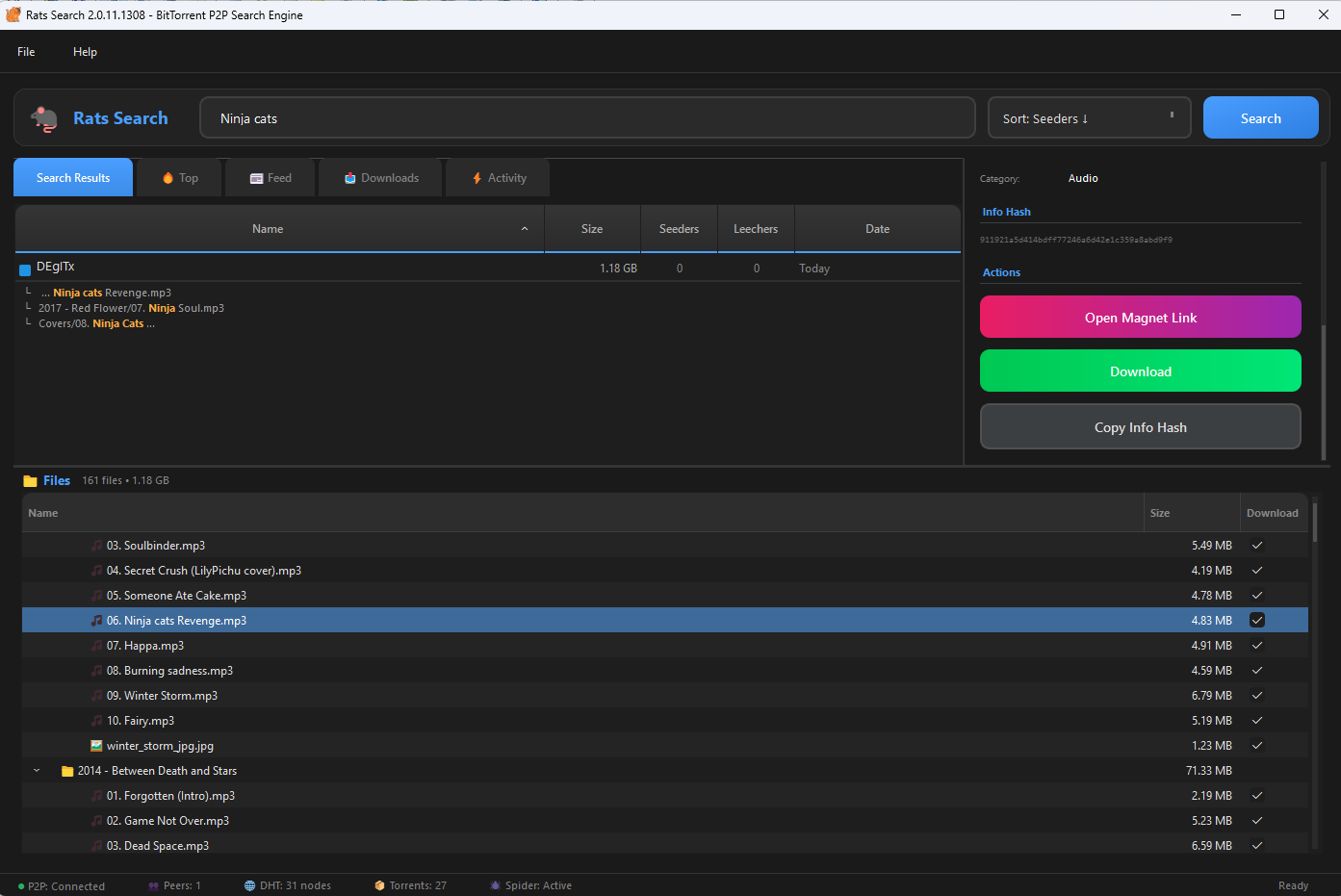Select the DEglTx torrent result row

coord(488,269)
